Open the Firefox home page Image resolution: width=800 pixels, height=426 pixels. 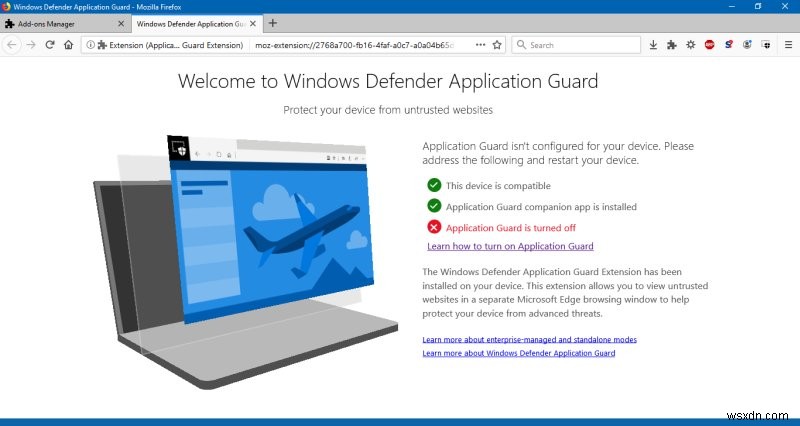68,45
